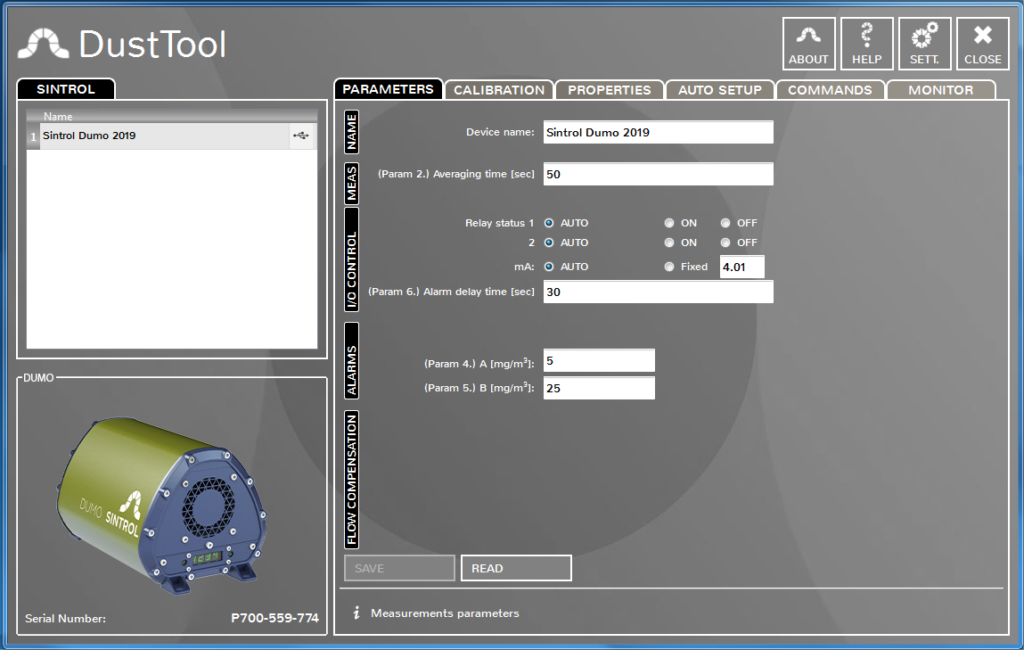Click the Param 5 B field

click(x=599, y=388)
